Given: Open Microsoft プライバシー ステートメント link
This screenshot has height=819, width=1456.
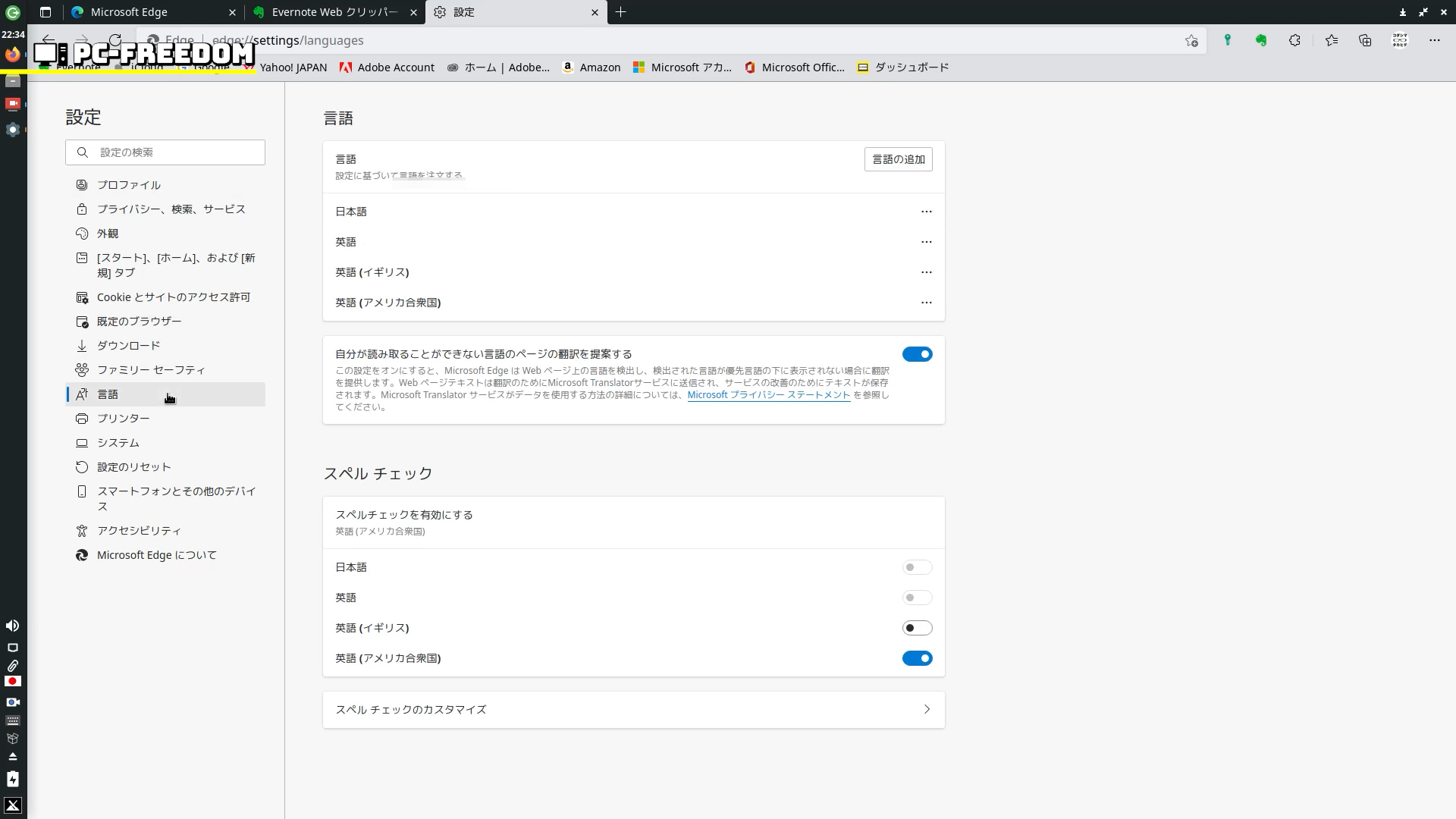Looking at the screenshot, I should [768, 395].
